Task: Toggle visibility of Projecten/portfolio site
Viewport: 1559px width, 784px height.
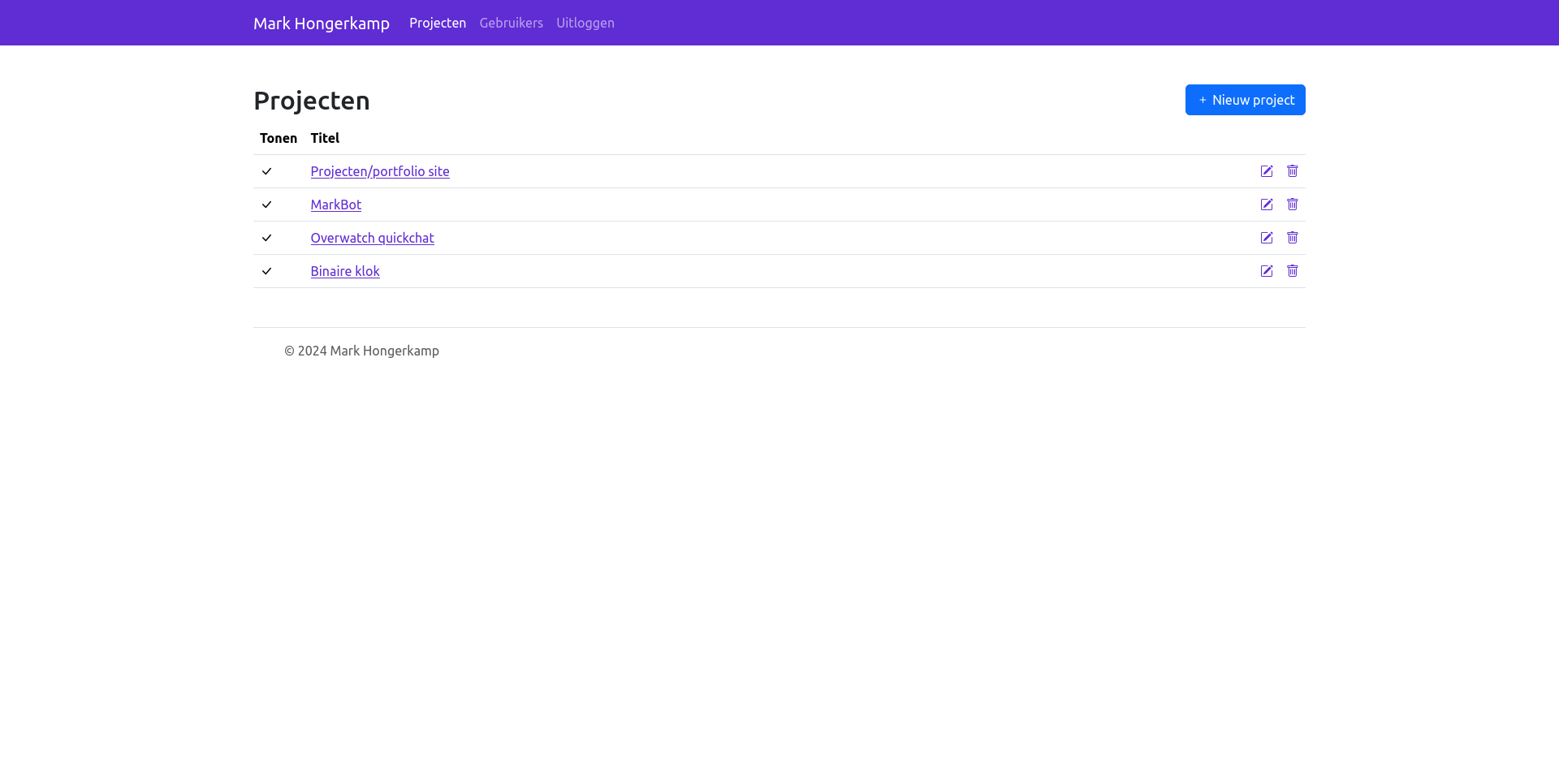Action: click(266, 171)
